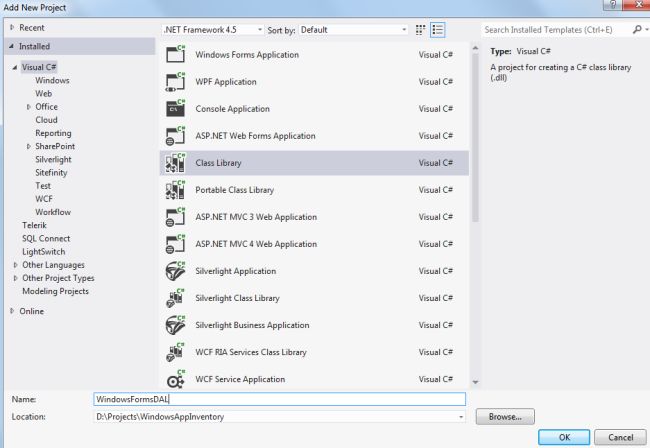This screenshot has width=650, height=448.
Task: Select the Cloud category
Action: pyautogui.click(x=46, y=120)
